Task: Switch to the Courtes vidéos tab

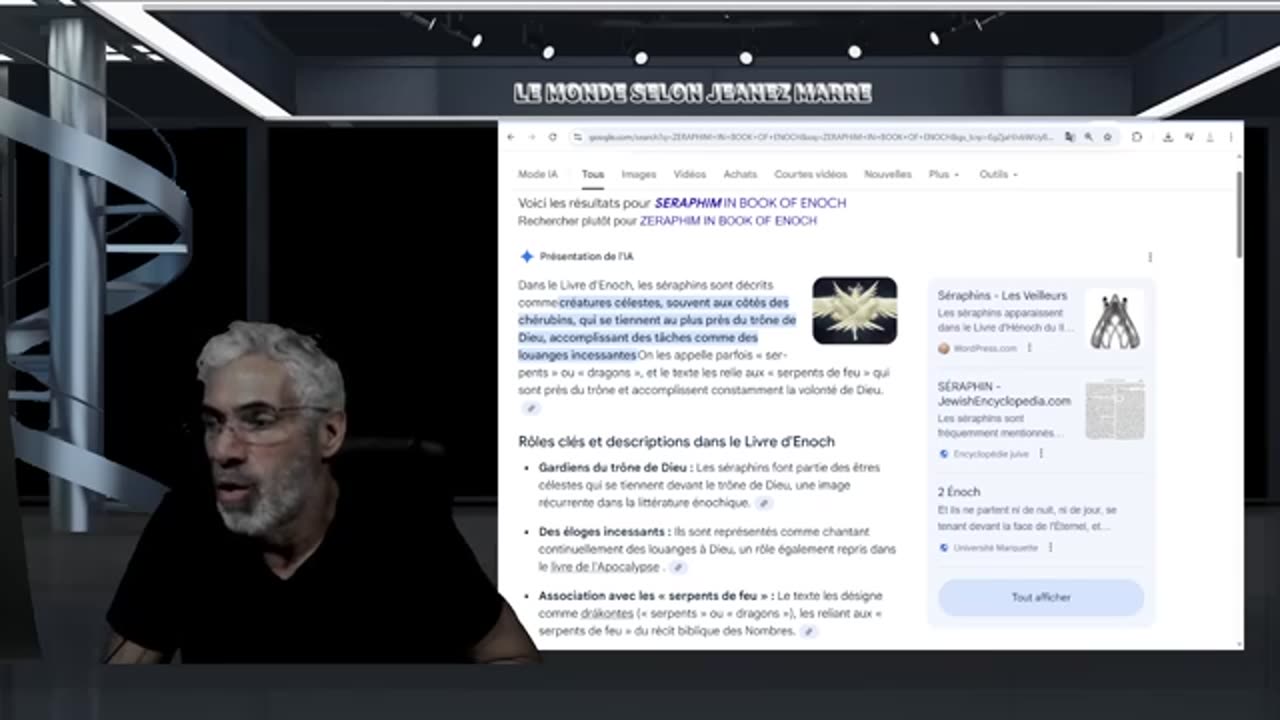Action: (810, 174)
